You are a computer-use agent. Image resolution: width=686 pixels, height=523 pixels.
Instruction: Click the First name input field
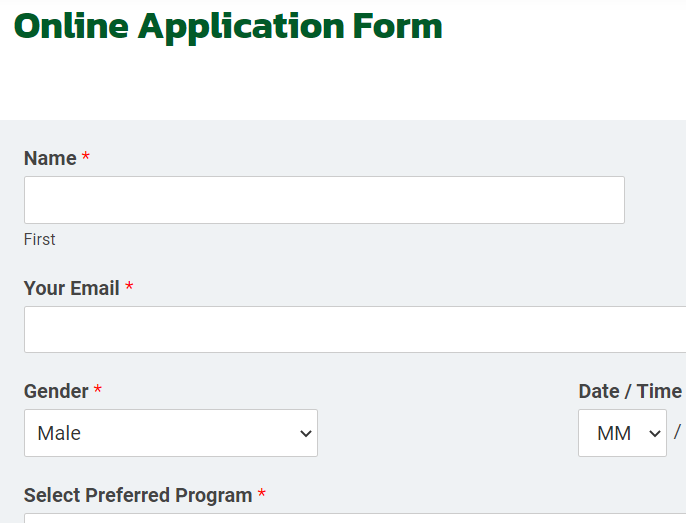pyautogui.click(x=324, y=200)
